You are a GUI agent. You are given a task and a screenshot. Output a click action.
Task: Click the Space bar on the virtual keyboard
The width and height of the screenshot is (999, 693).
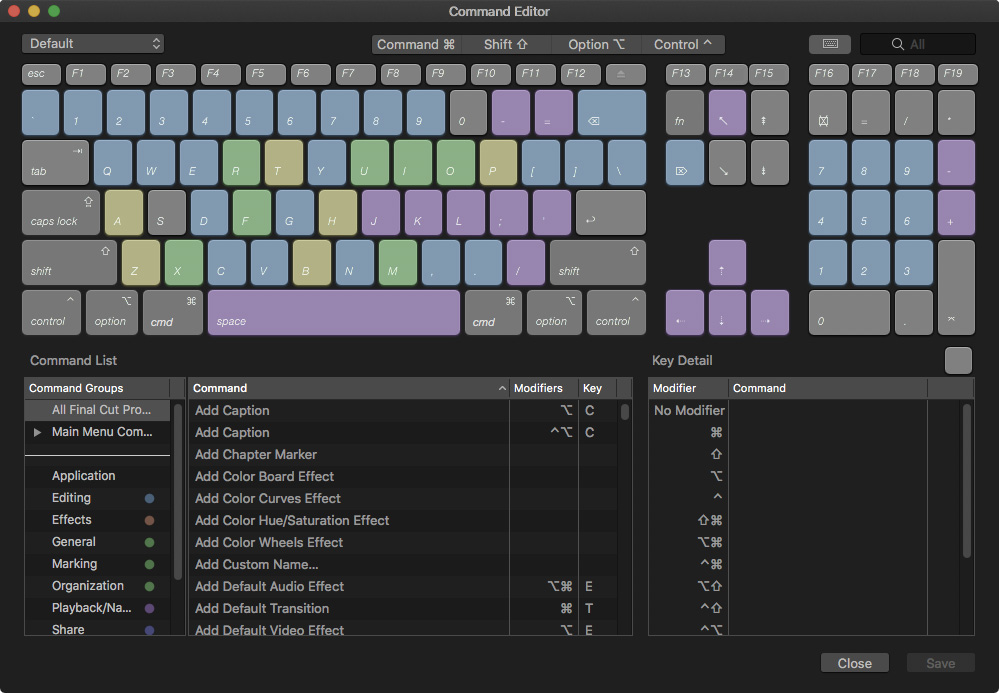[x=334, y=312]
